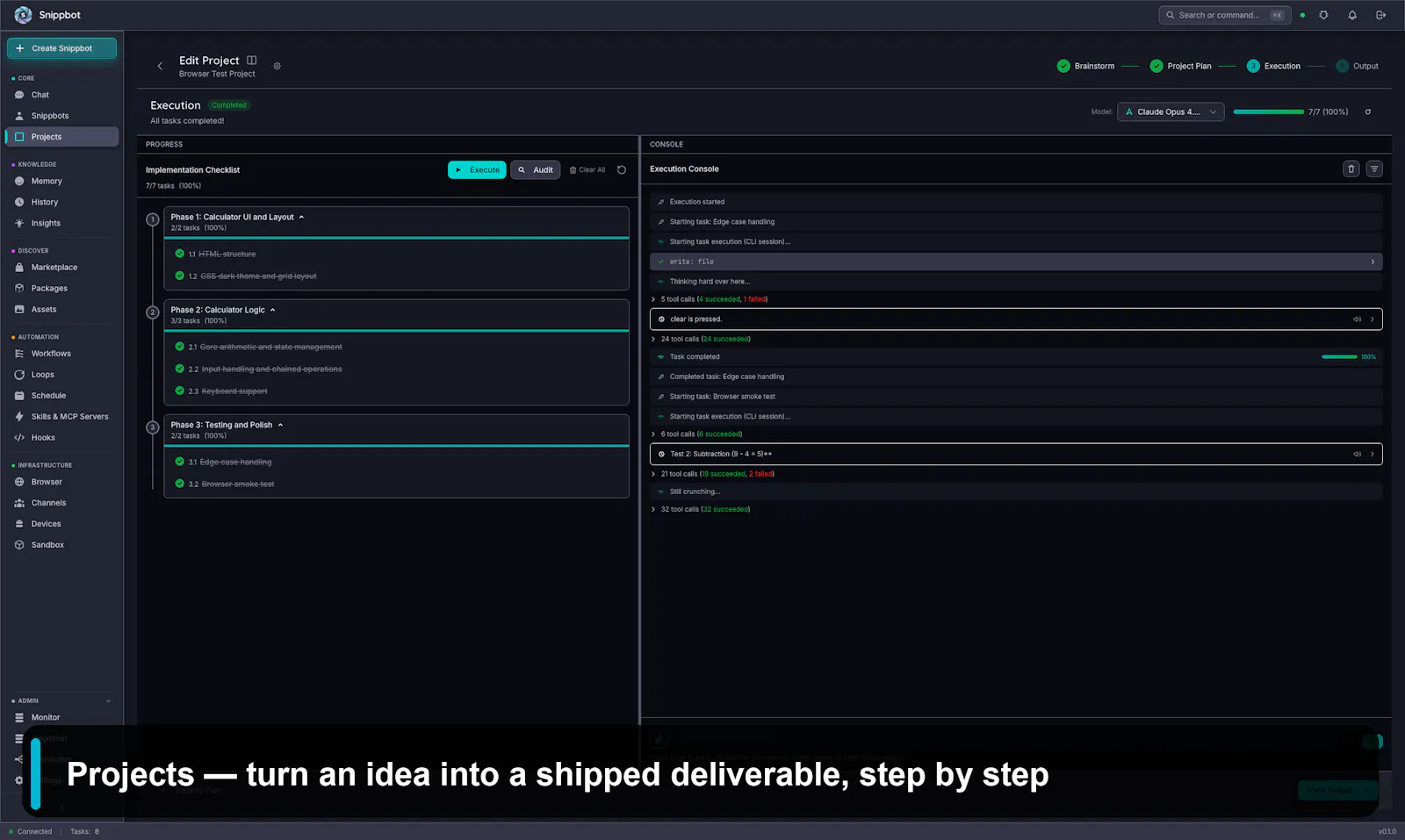Image resolution: width=1405 pixels, height=840 pixels.
Task: Expand the 5 tool calls group
Action: [653, 299]
